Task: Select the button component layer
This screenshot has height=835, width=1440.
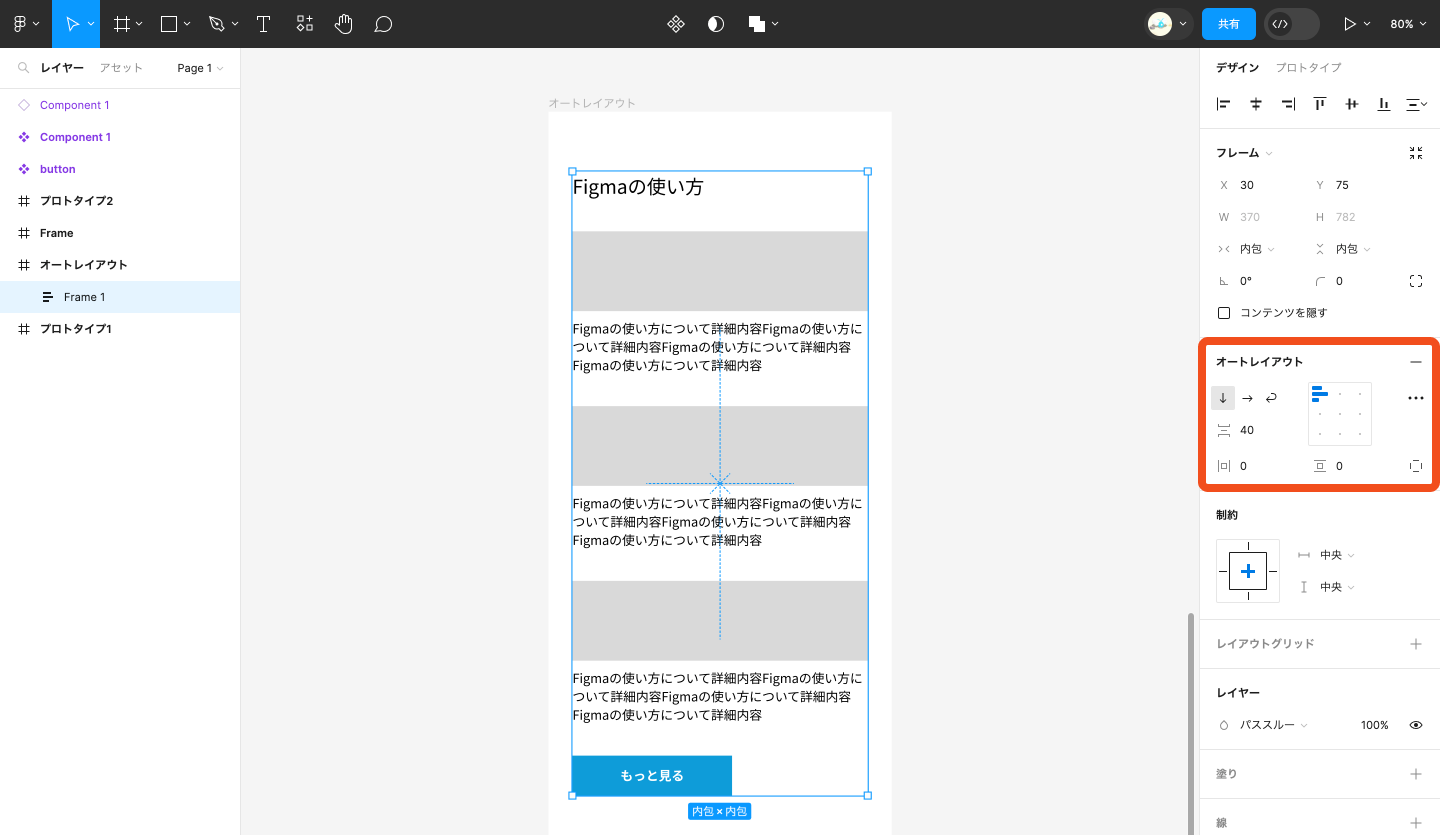Action: tap(120, 169)
